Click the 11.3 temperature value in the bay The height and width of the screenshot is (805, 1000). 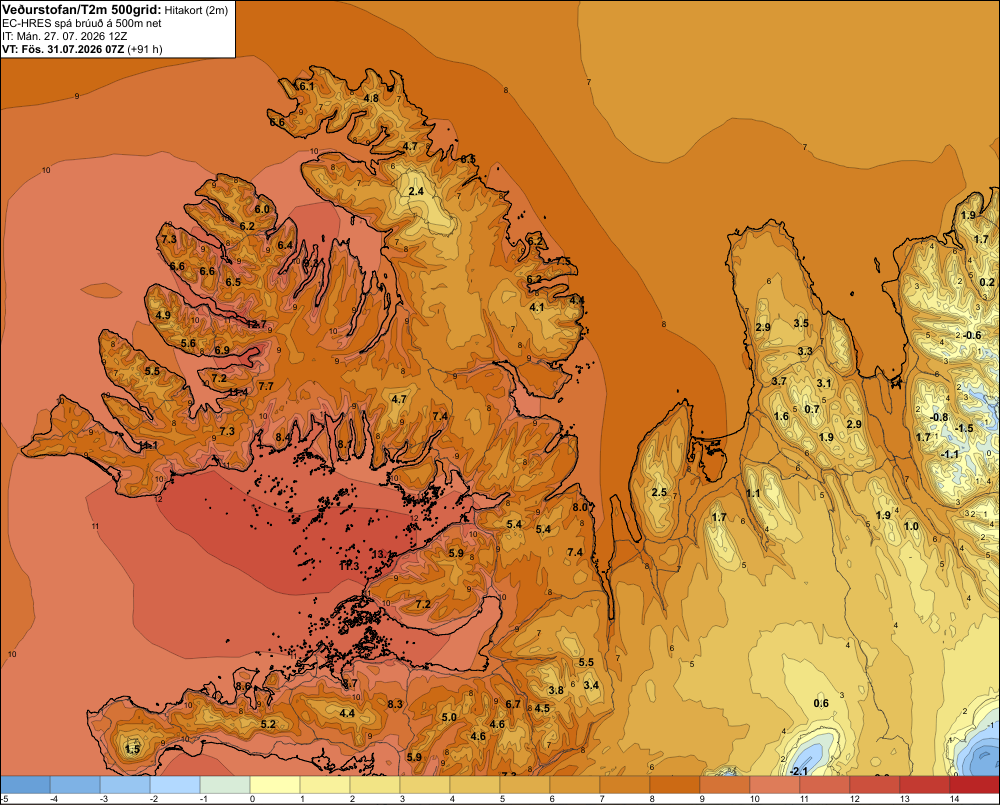[x=349, y=566]
